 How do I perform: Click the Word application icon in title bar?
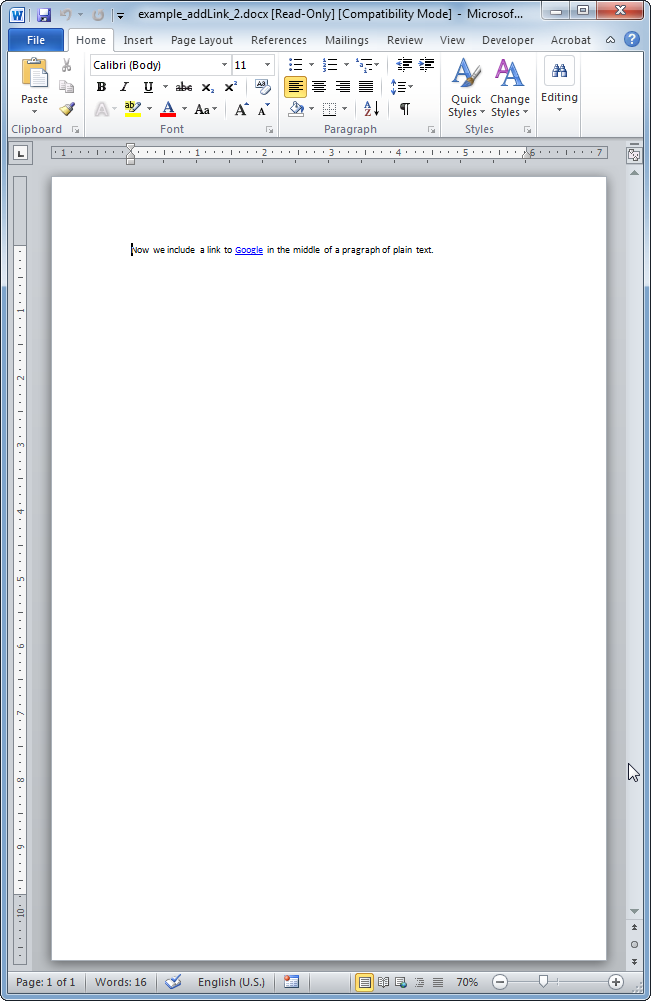coord(17,15)
